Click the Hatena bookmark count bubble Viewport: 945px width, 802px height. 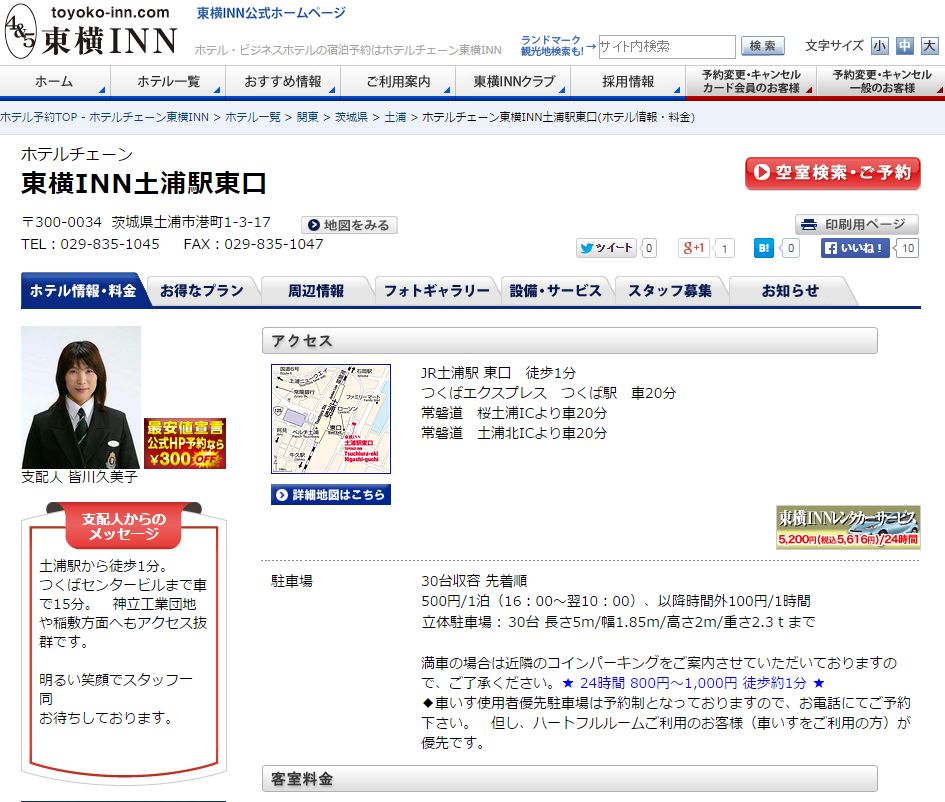(791, 248)
